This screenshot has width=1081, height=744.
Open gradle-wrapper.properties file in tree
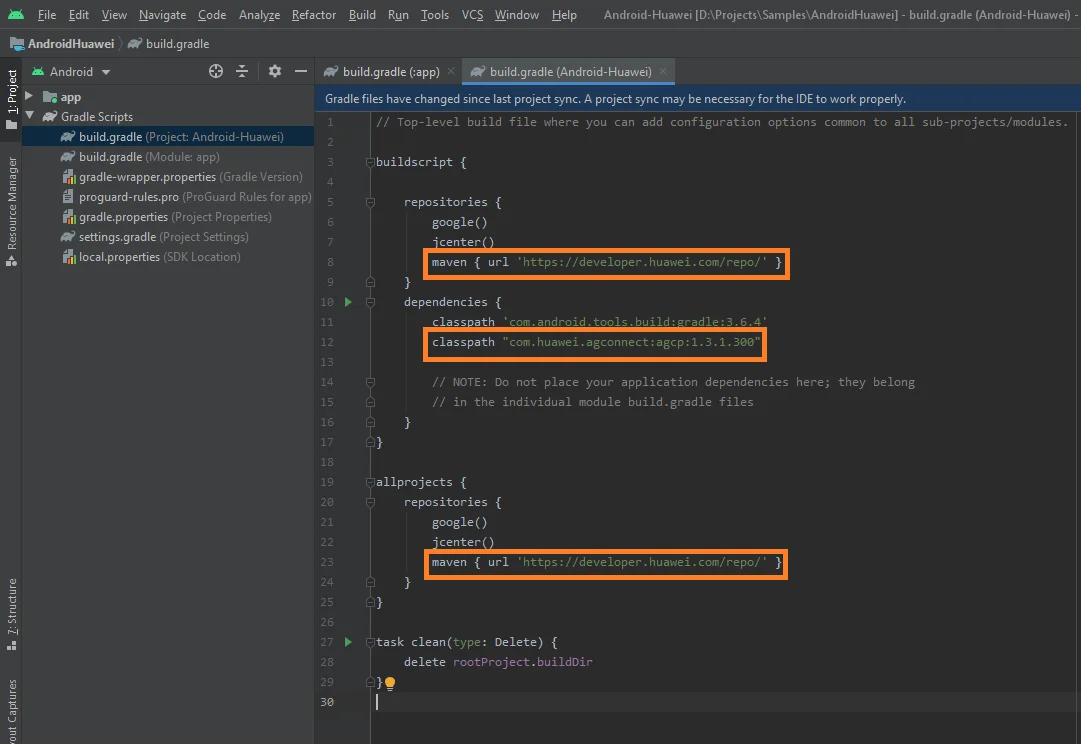coord(147,177)
